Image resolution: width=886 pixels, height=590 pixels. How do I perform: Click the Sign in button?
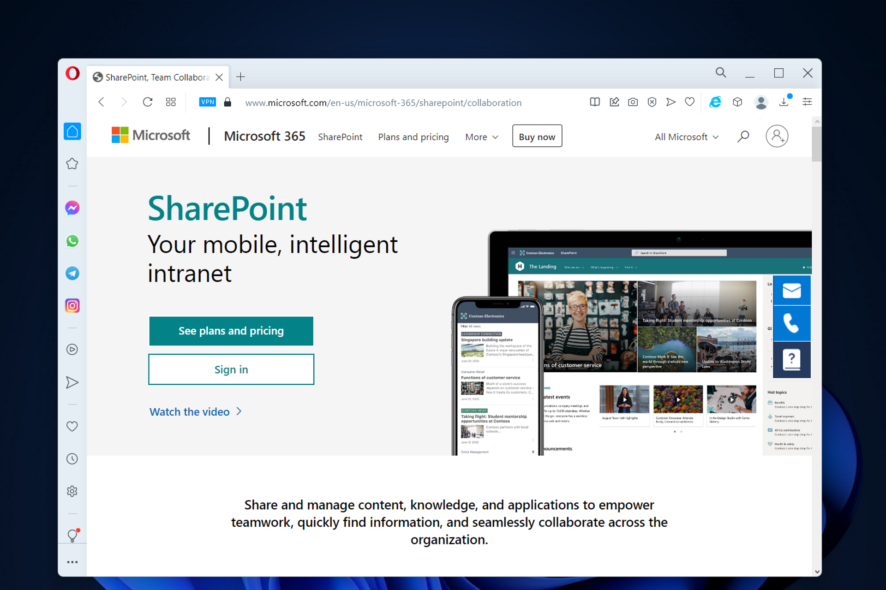pos(231,370)
